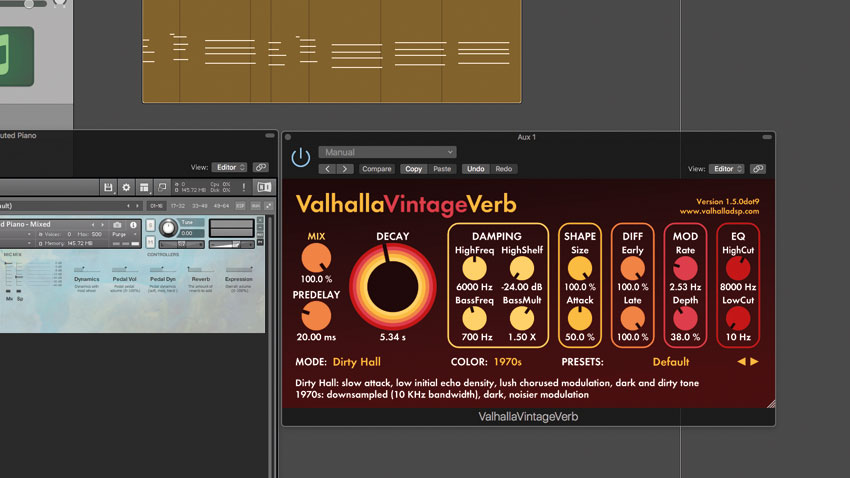The width and height of the screenshot is (850, 478).
Task: Click the instrument info icon
Action: pyautogui.click(x=133, y=224)
